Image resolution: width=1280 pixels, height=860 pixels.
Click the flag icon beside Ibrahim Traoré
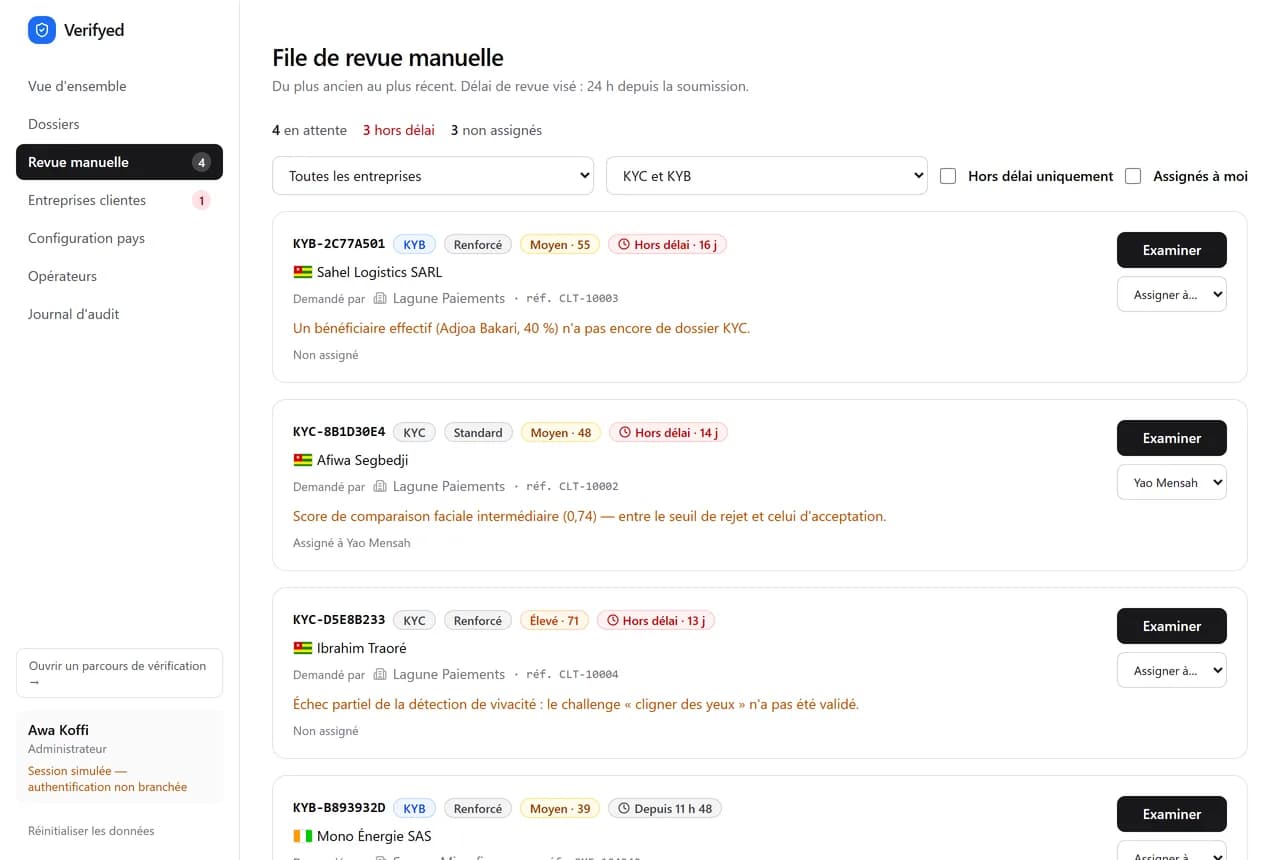(302, 648)
